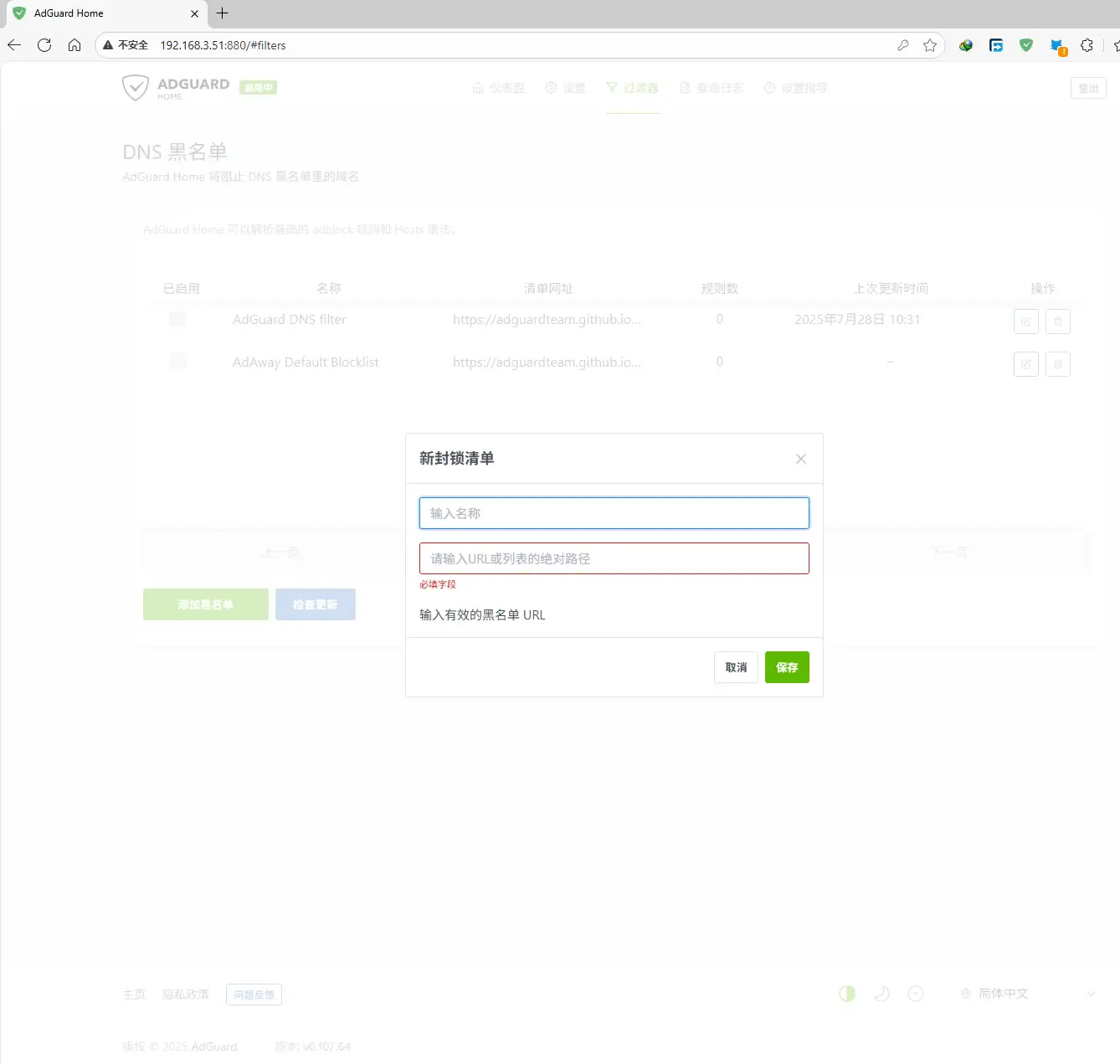Delete the AdAway Default Blocklist entry
The height and width of the screenshot is (1064, 1120).
(1057, 364)
